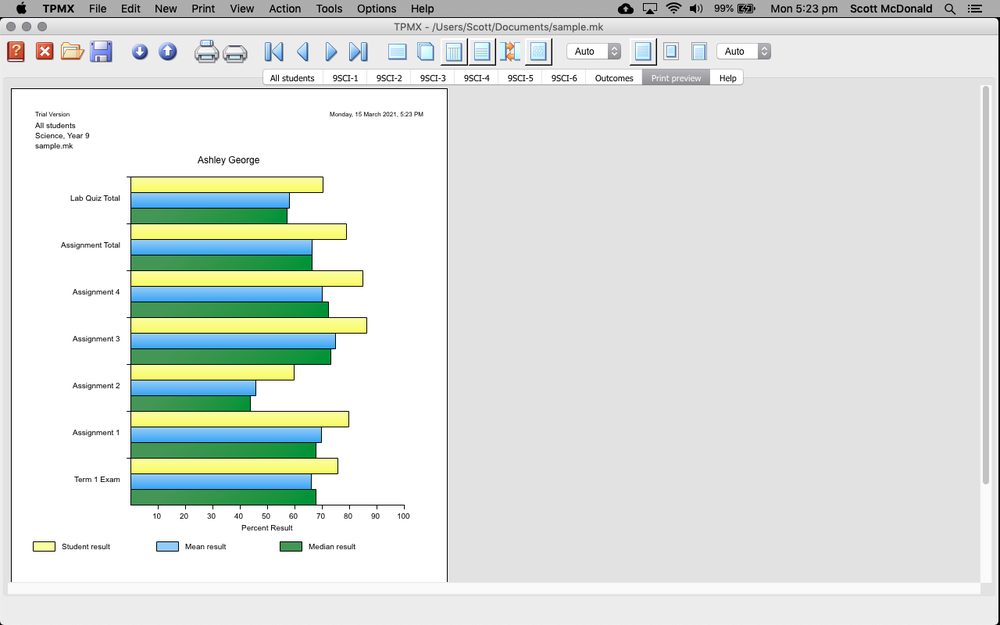Screen dimensions: 1000x625
Task: Click the Assignment Total label
Action: click(x=91, y=245)
